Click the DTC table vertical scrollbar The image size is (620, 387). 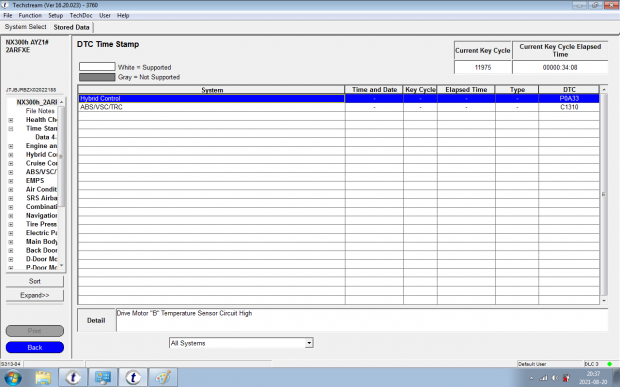point(604,194)
